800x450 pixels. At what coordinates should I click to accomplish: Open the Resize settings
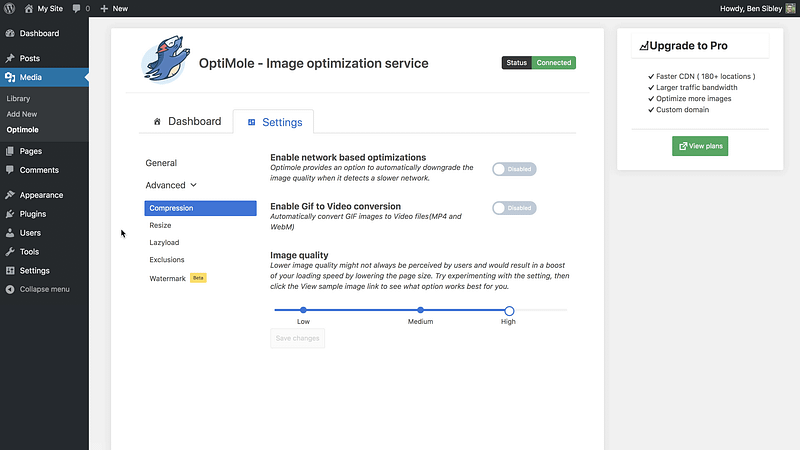pos(160,225)
